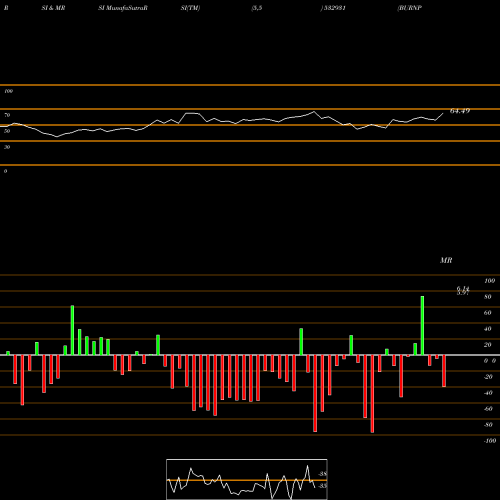Click the MR axis label 80
This screenshot has height=500, width=500.
[x=488, y=297]
